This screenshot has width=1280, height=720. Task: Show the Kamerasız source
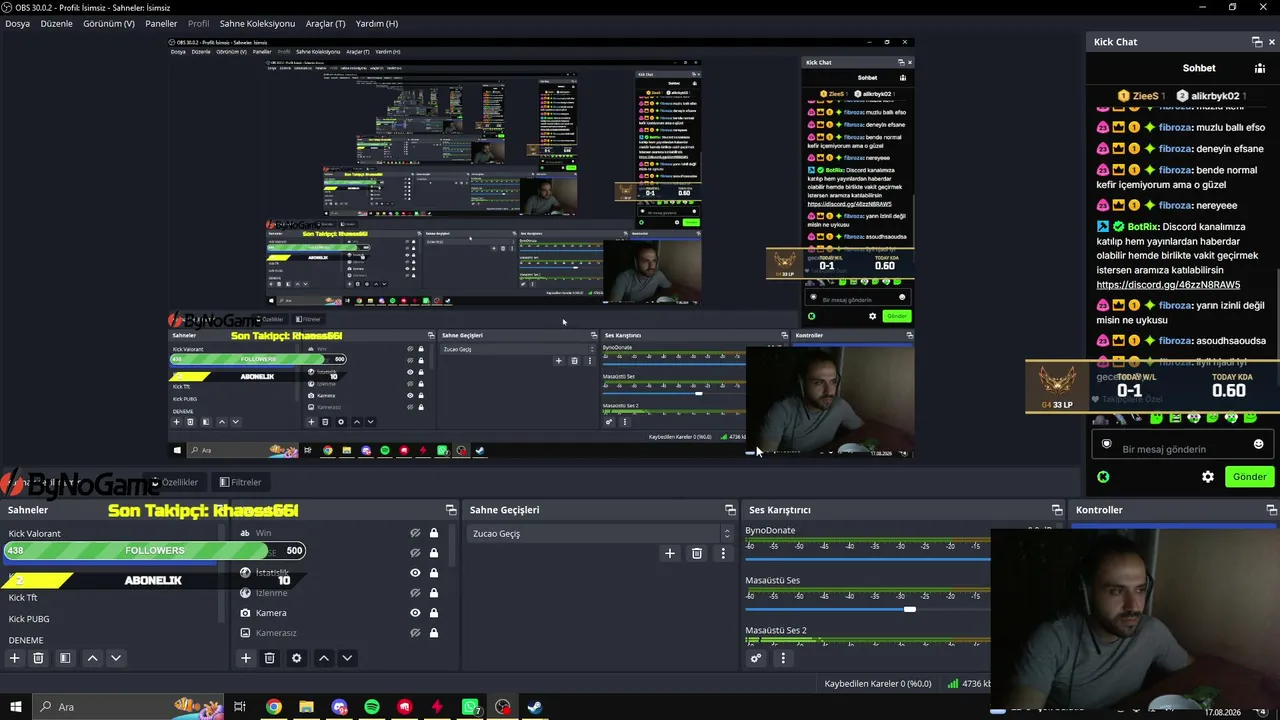[415, 633]
